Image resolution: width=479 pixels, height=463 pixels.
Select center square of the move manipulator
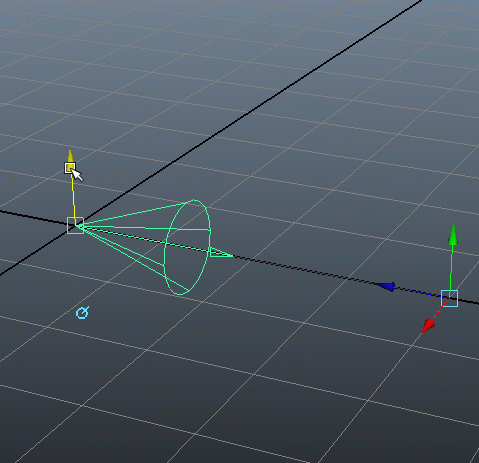coord(449,298)
